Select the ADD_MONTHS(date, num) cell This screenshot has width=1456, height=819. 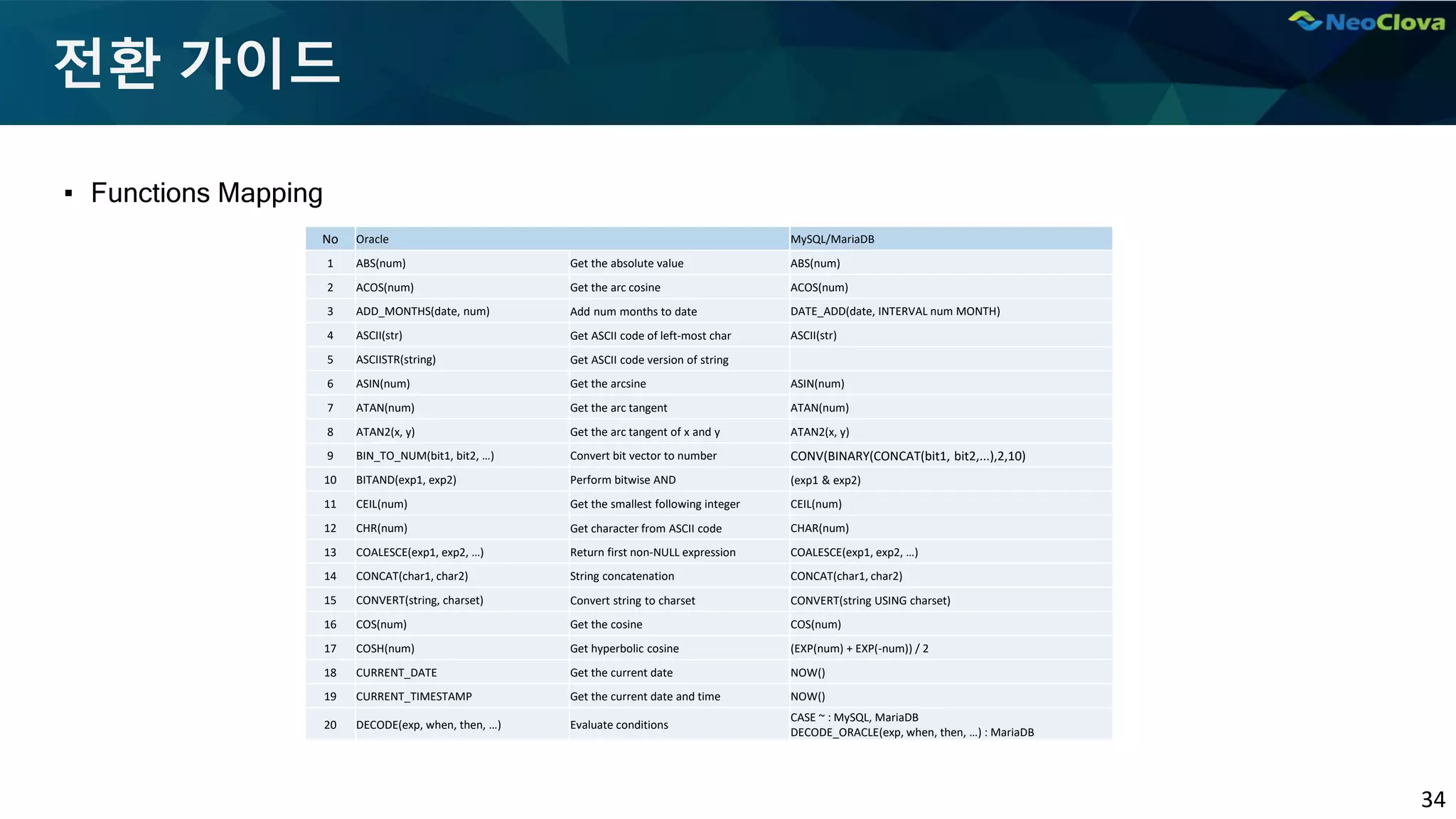point(422,311)
